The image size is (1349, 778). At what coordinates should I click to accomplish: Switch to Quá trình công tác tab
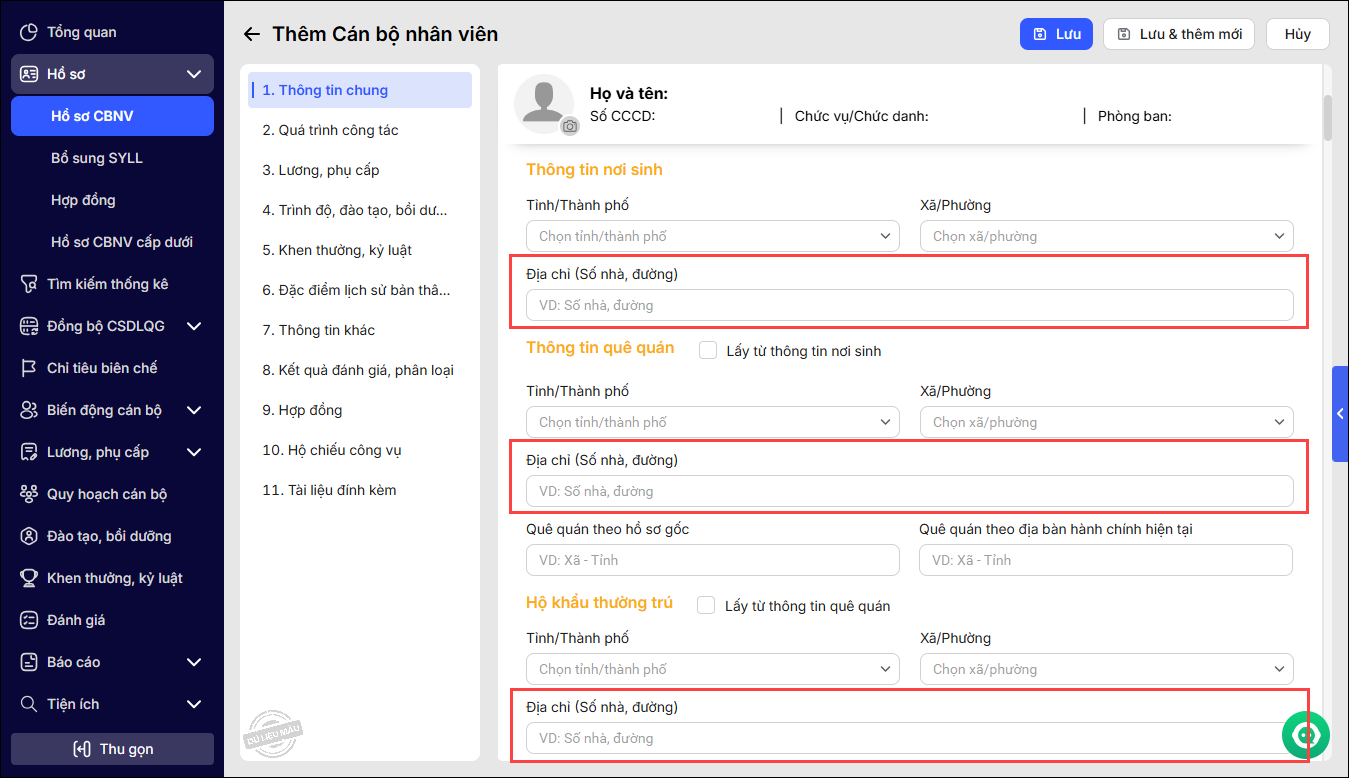[x=330, y=130]
